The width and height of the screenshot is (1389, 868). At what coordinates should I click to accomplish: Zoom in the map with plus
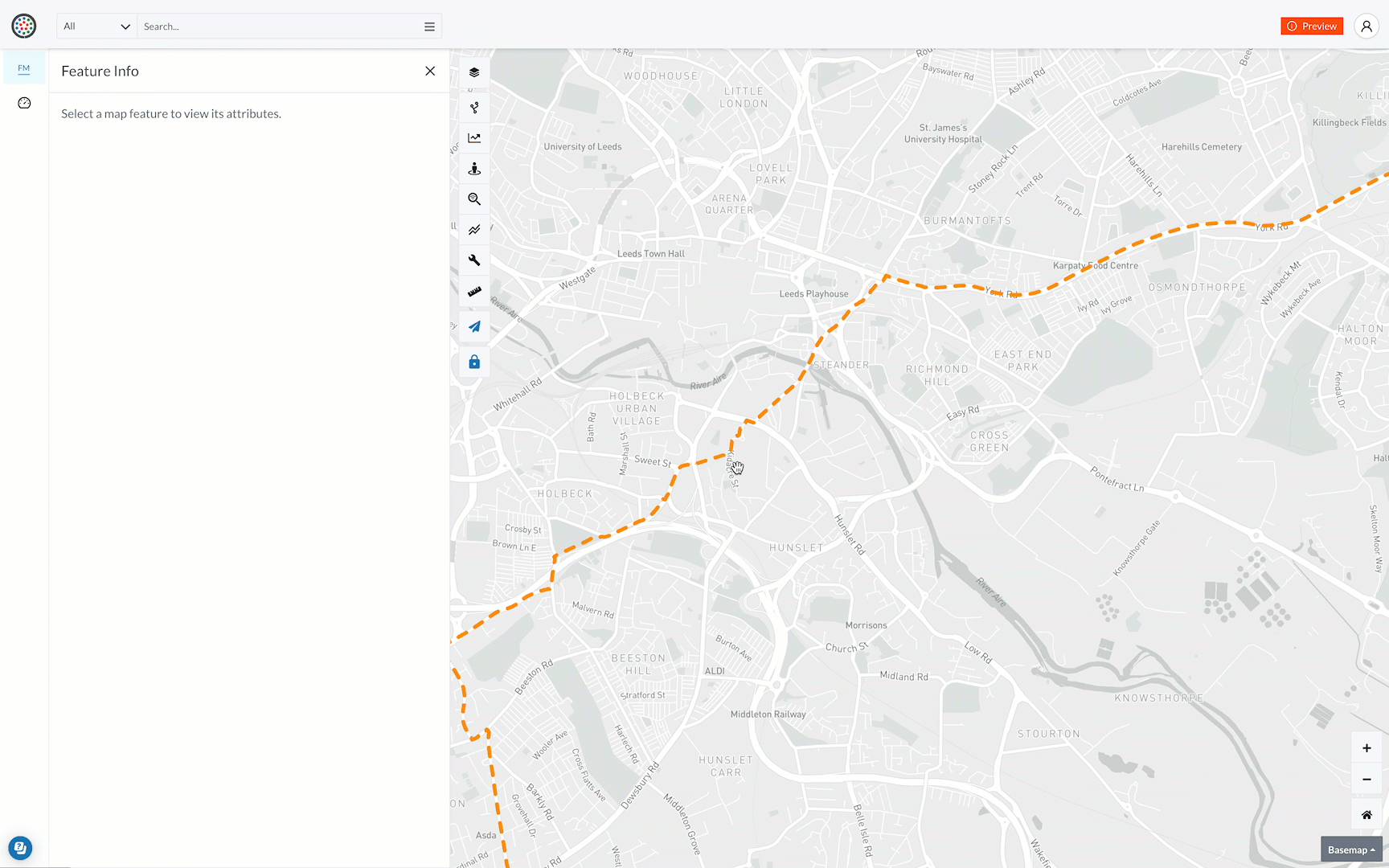point(1366,748)
